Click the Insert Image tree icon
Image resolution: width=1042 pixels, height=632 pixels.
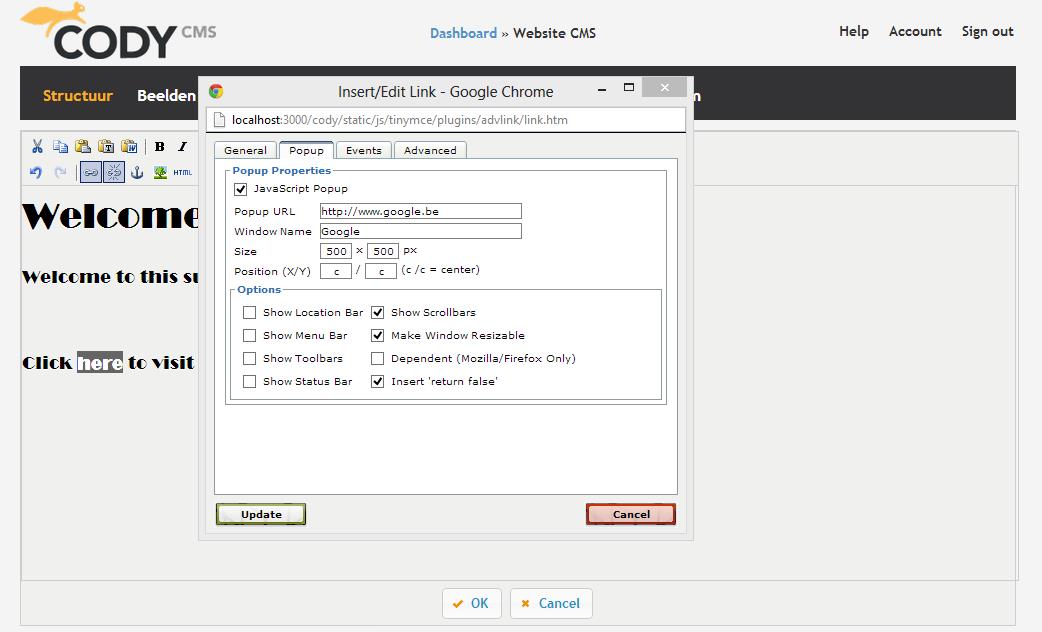(160, 172)
